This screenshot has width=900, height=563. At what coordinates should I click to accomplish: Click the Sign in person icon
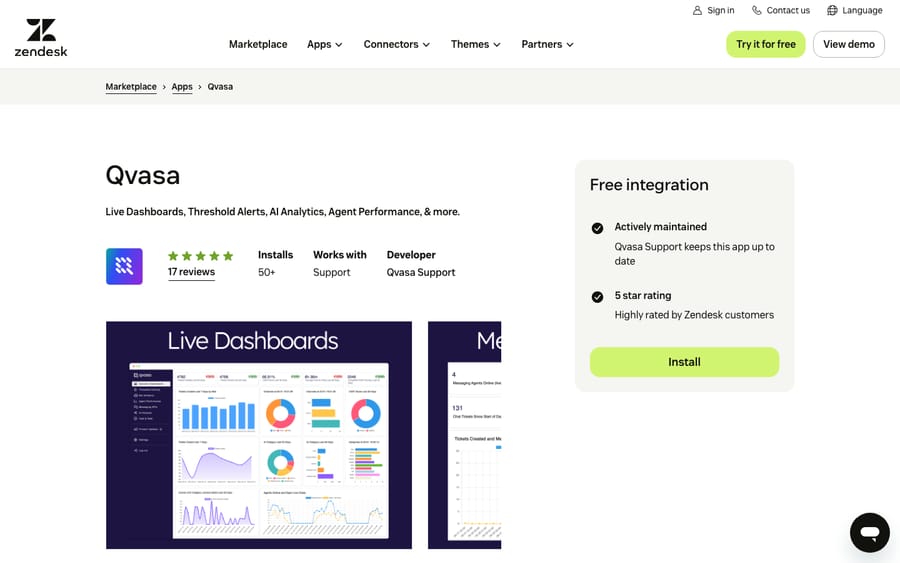coord(697,10)
